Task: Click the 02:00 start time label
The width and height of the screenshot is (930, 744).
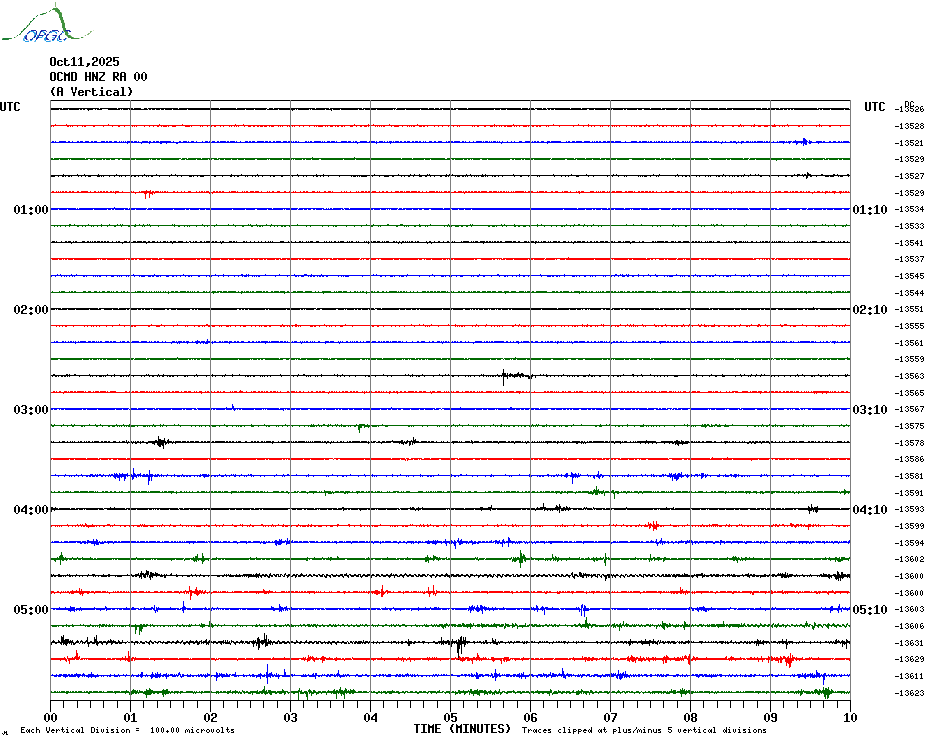Action: 31,310
